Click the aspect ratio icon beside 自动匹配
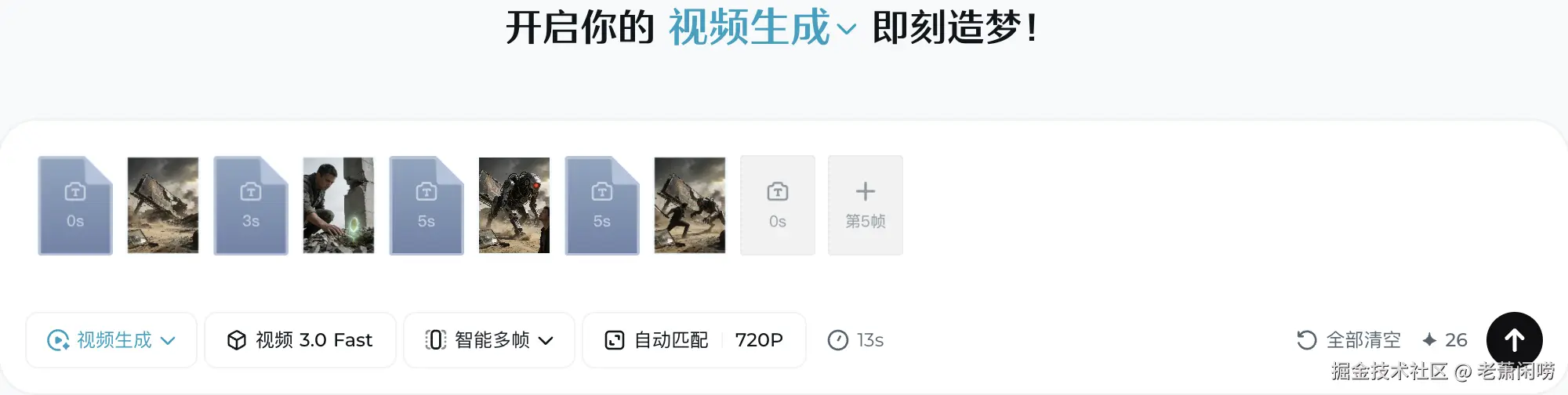Viewport: 1568px width, 395px height. (615, 339)
